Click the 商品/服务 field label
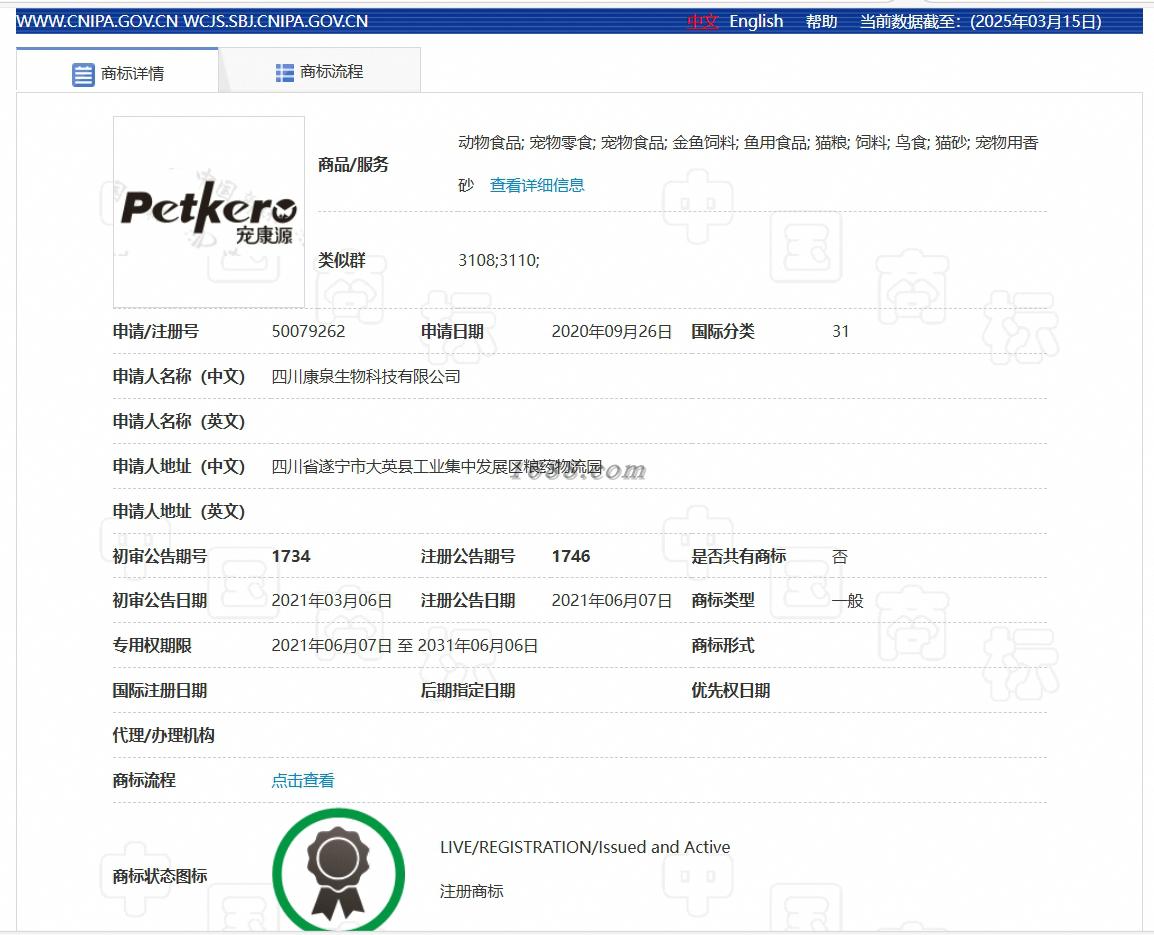The height and width of the screenshot is (935, 1154). pos(353,165)
